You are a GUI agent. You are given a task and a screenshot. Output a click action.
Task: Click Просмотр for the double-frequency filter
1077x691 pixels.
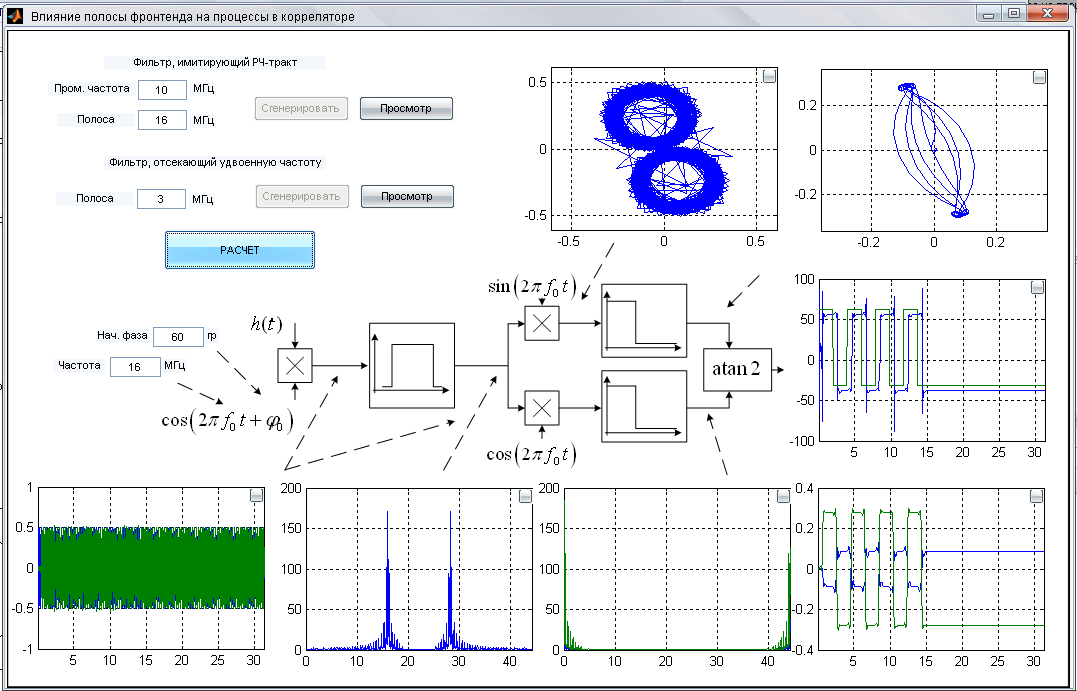pyautogui.click(x=407, y=197)
